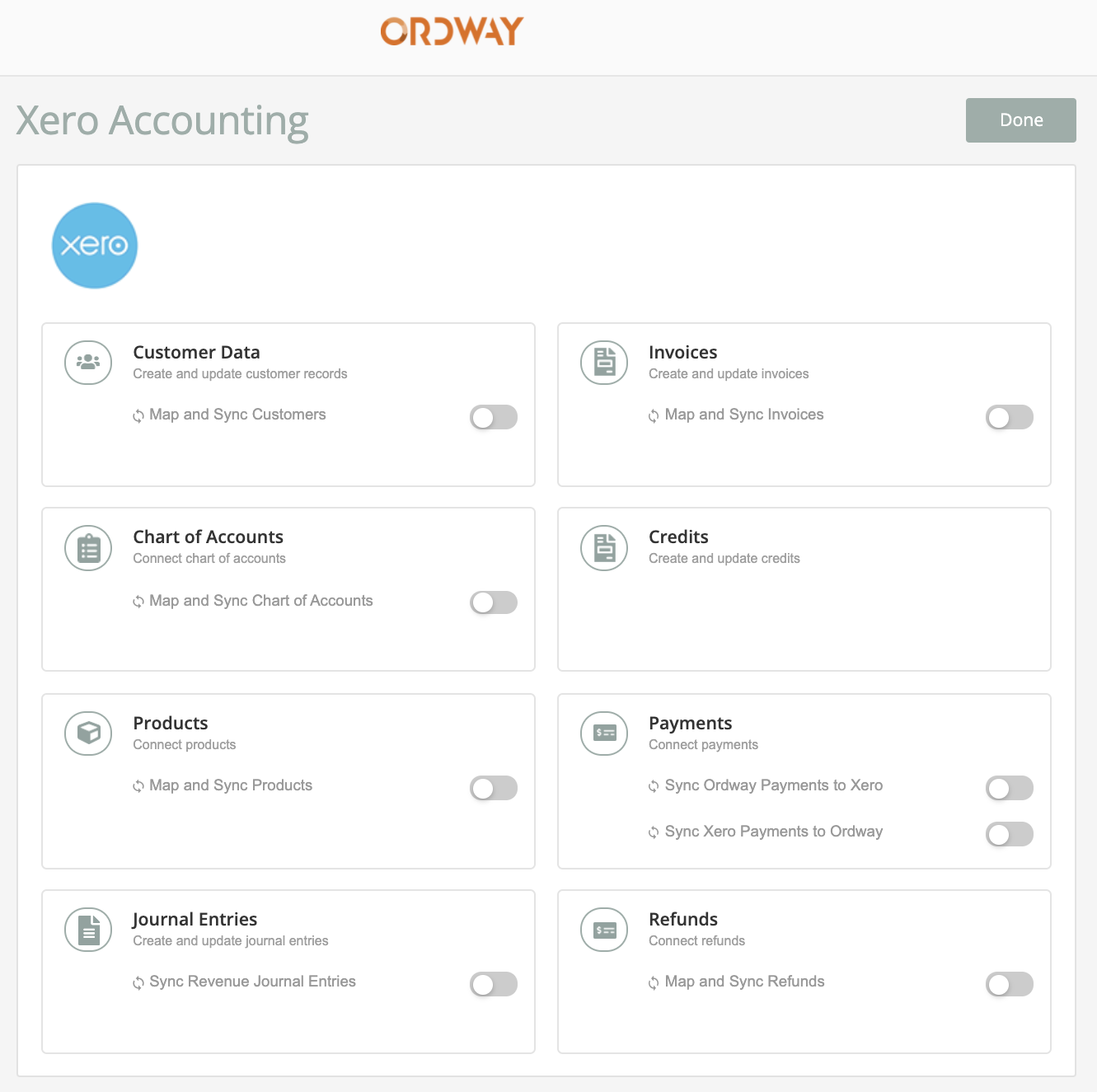
Task: Click the Products box icon
Action: tap(88, 733)
